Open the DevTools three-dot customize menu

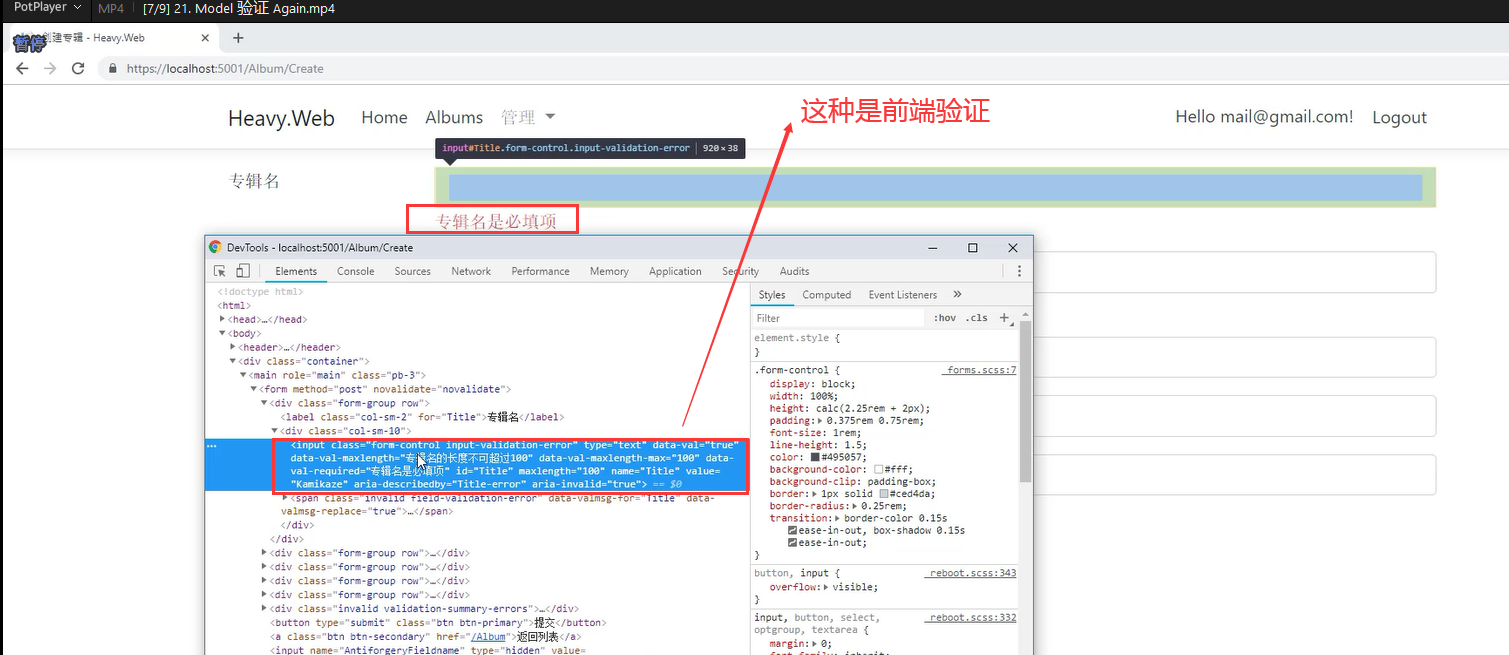click(x=1019, y=271)
